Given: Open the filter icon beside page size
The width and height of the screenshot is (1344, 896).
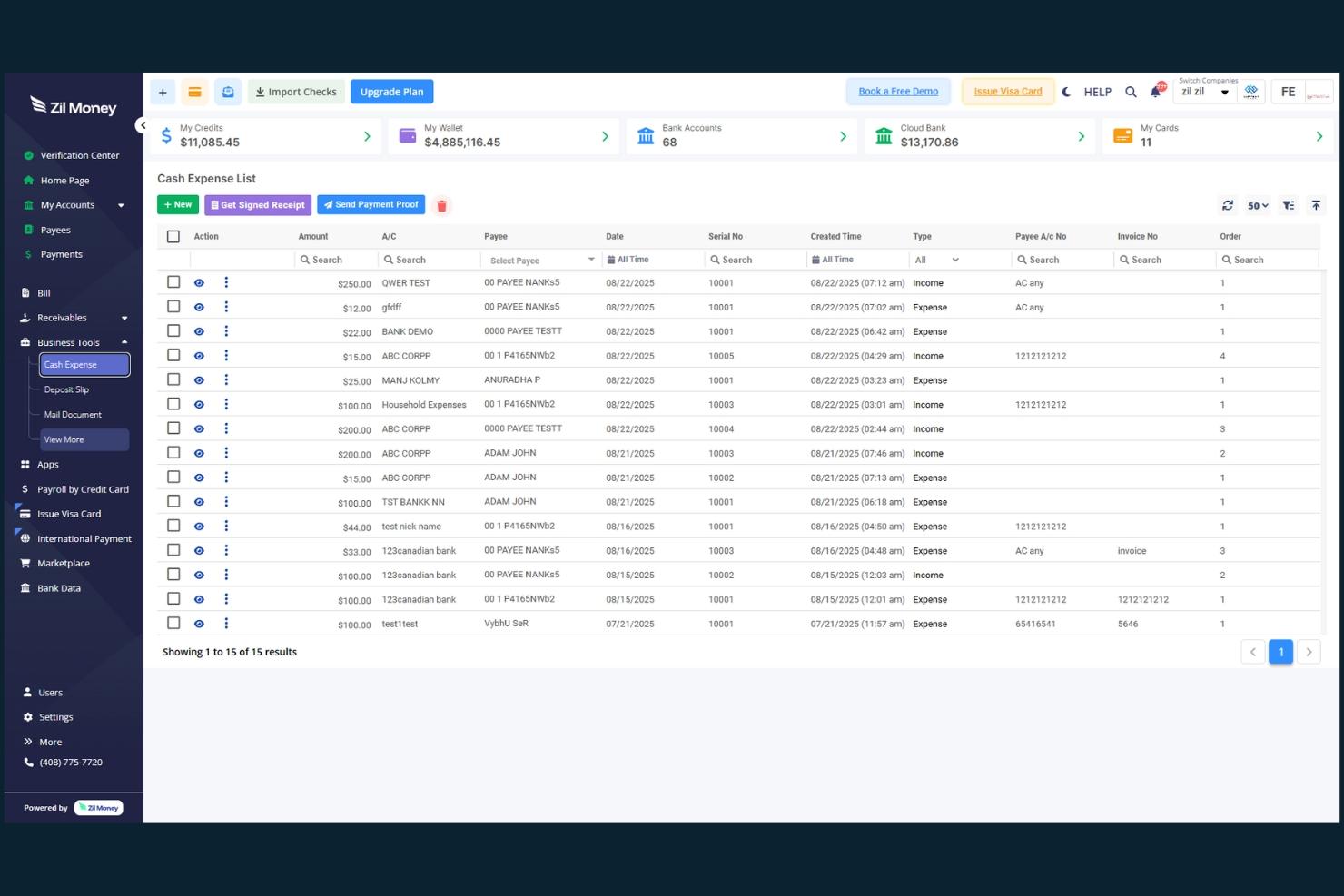Looking at the screenshot, I should click(1289, 205).
